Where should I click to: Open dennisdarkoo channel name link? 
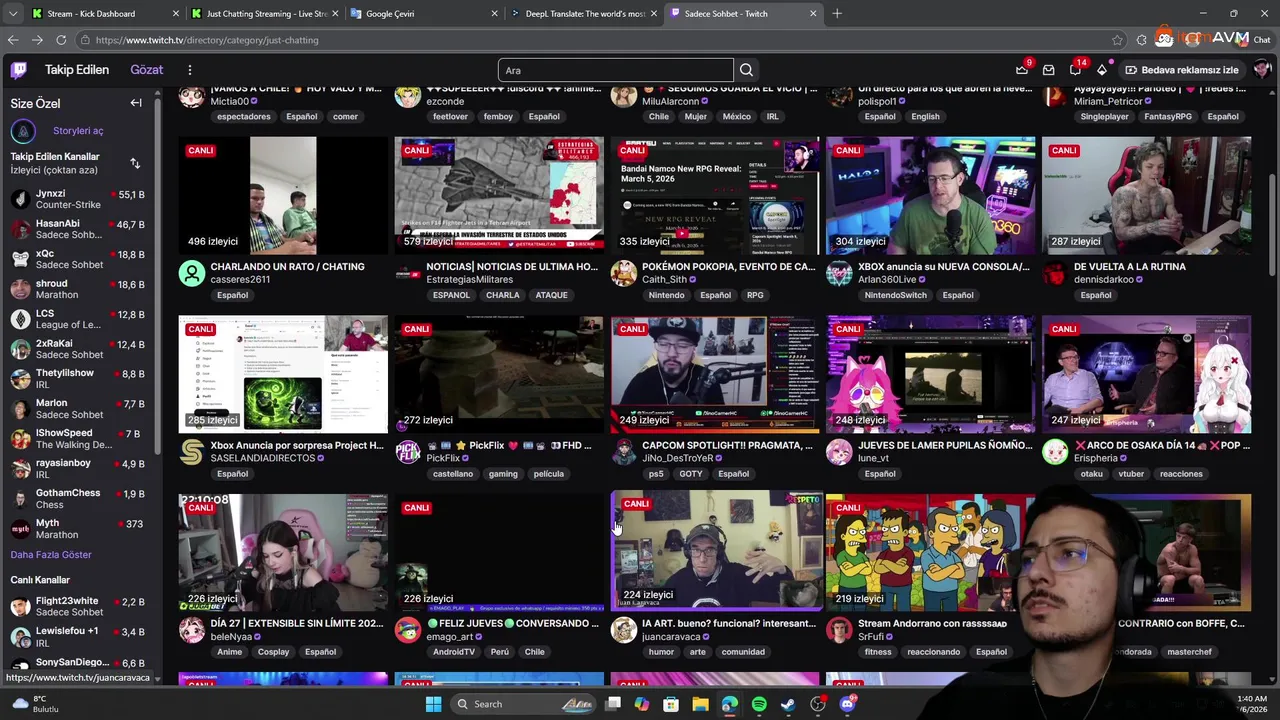1104,280
